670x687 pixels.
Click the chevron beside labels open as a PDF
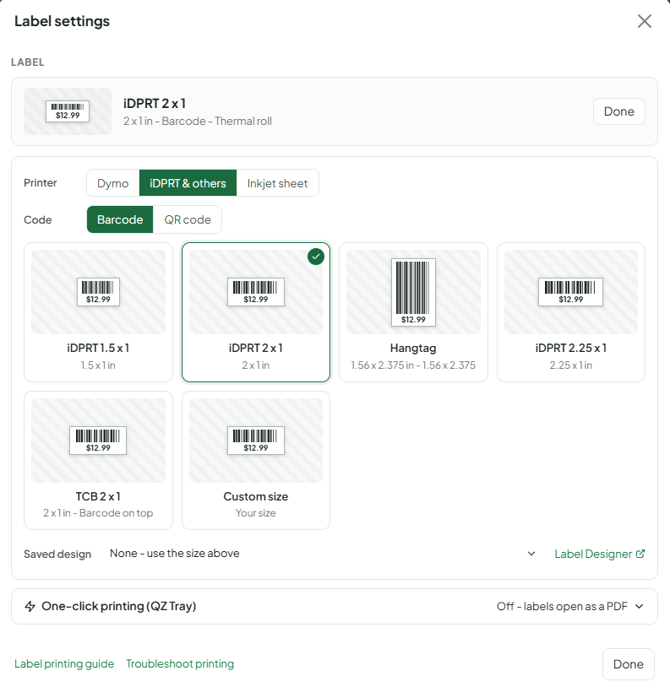pos(639,606)
